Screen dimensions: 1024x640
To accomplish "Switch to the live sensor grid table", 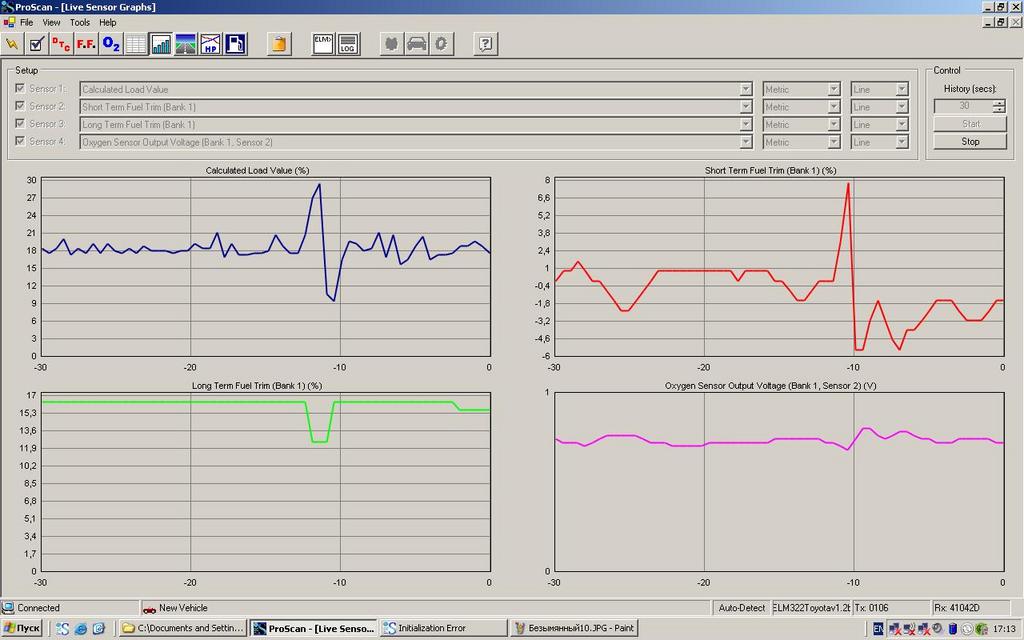I will 136,44.
